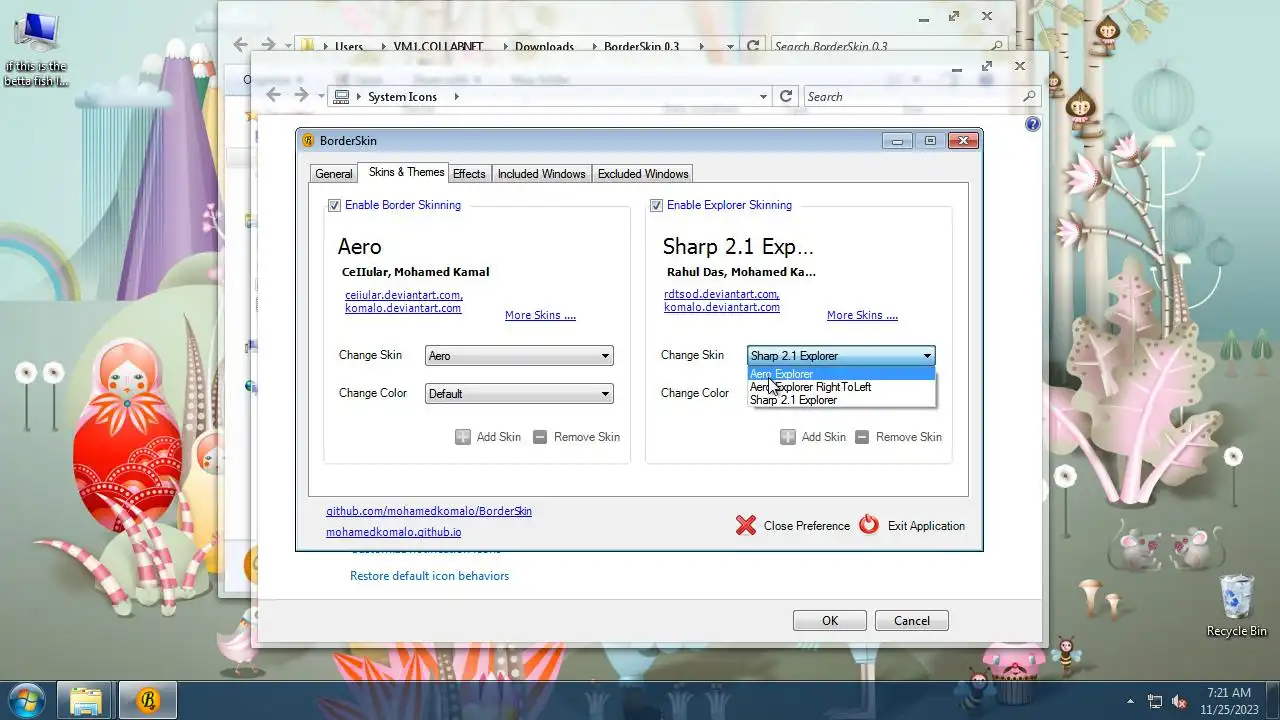Open System Icons address bar history dropdown
Image resolution: width=1280 pixels, height=720 pixels.
point(763,97)
